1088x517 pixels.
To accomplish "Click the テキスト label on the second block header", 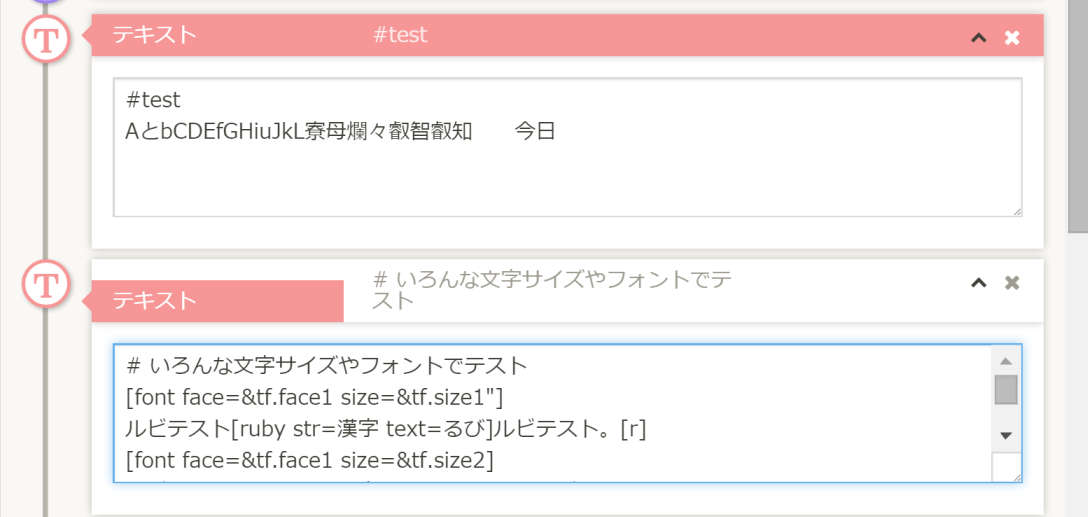I will pyautogui.click(x=154, y=301).
